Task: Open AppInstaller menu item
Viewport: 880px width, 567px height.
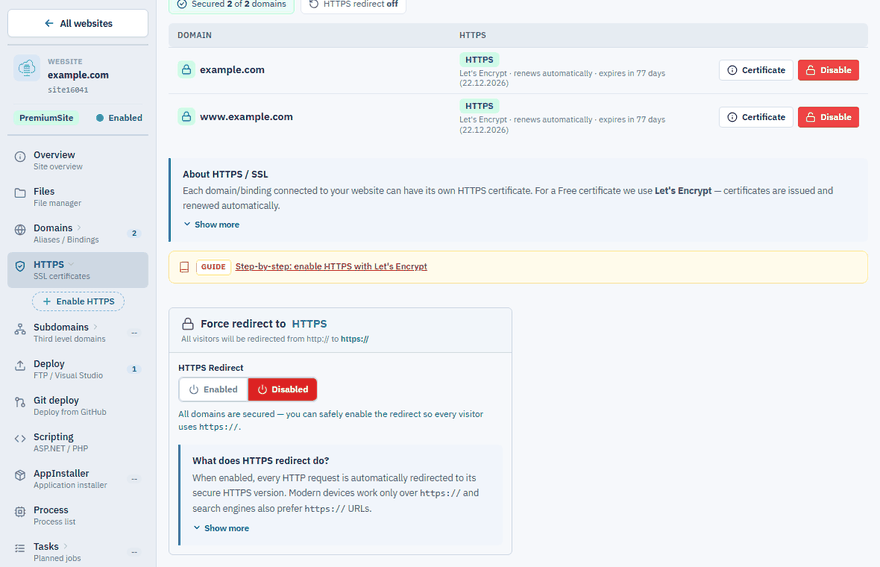Action: tap(78, 479)
